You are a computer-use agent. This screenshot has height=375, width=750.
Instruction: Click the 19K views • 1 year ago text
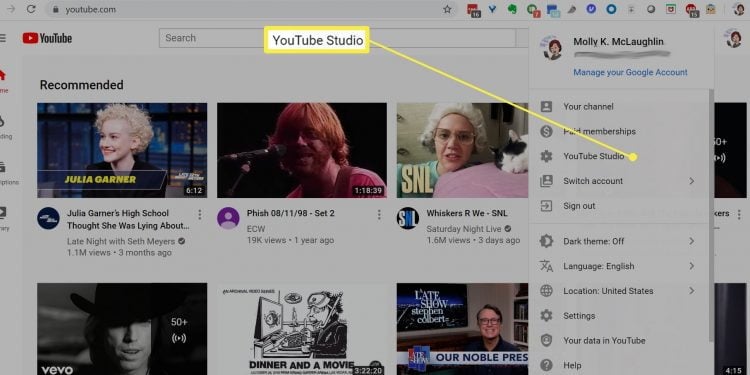(290, 241)
